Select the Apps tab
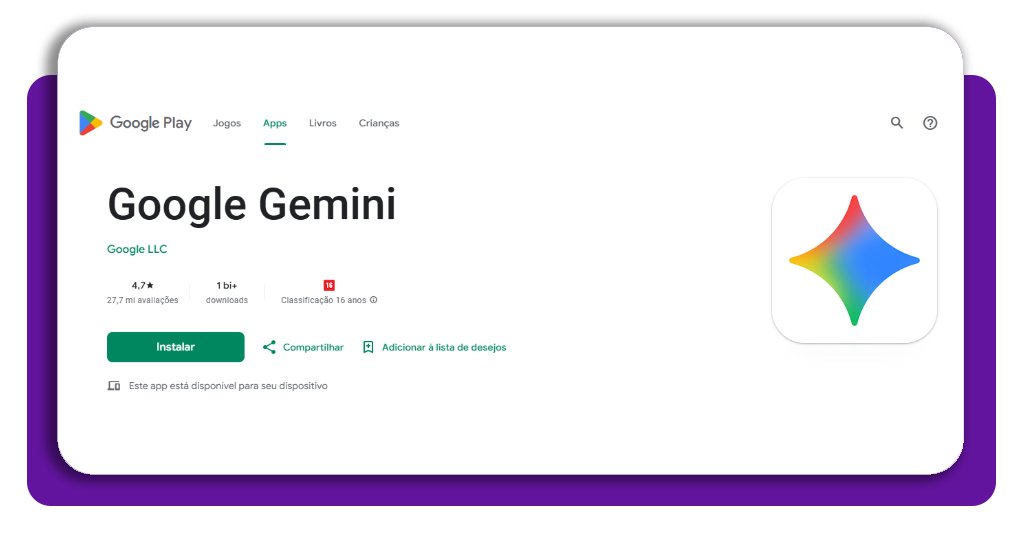Viewport: 1024px width, 536px height. point(275,123)
